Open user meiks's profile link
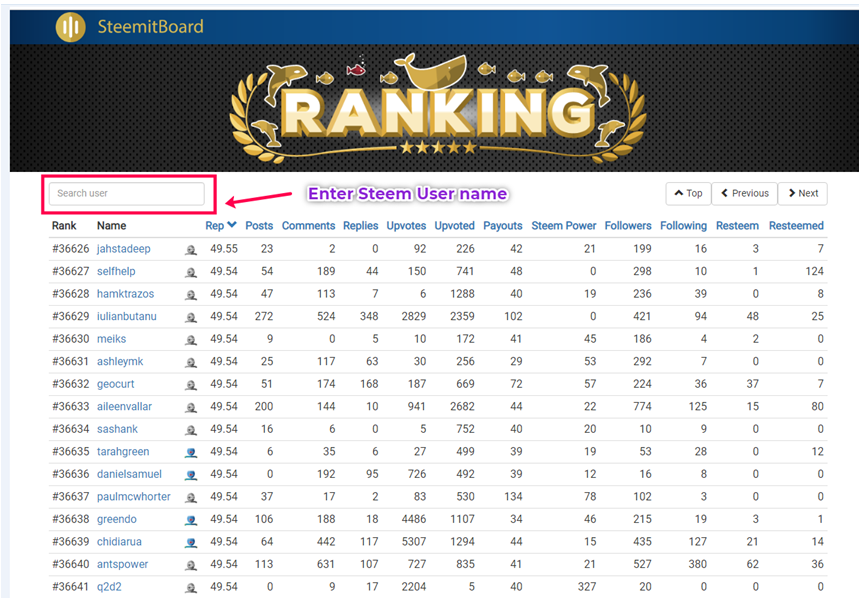867x610 pixels. click(112, 339)
